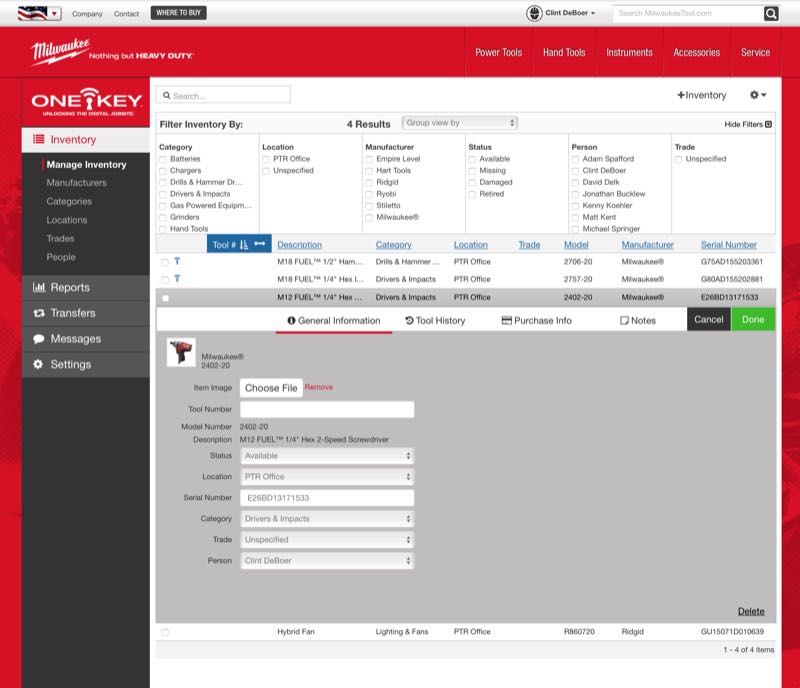Image resolution: width=800 pixels, height=688 pixels.
Task: Enable the Ryobi manufacturer filter
Action: click(x=370, y=194)
